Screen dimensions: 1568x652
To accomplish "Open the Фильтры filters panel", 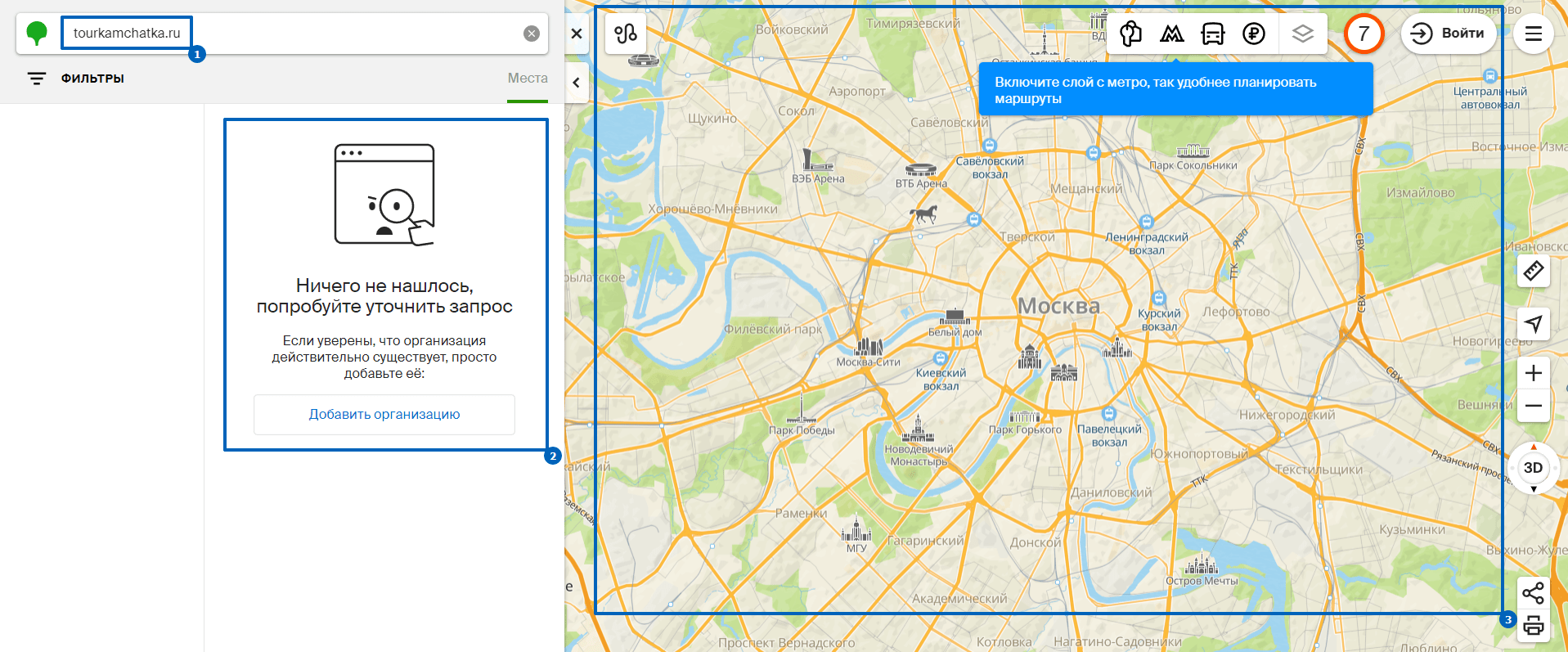I will [x=76, y=79].
